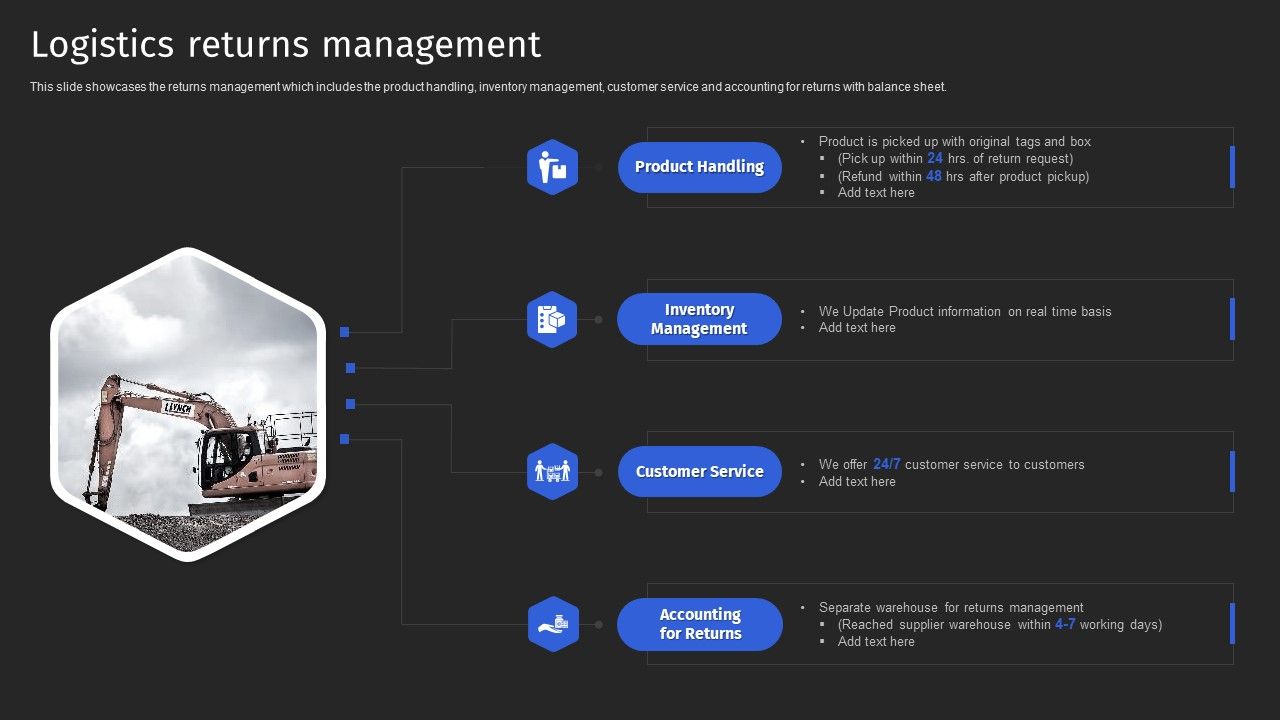
Task: Click 'Add text here' under Product Handling
Action: (876, 193)
